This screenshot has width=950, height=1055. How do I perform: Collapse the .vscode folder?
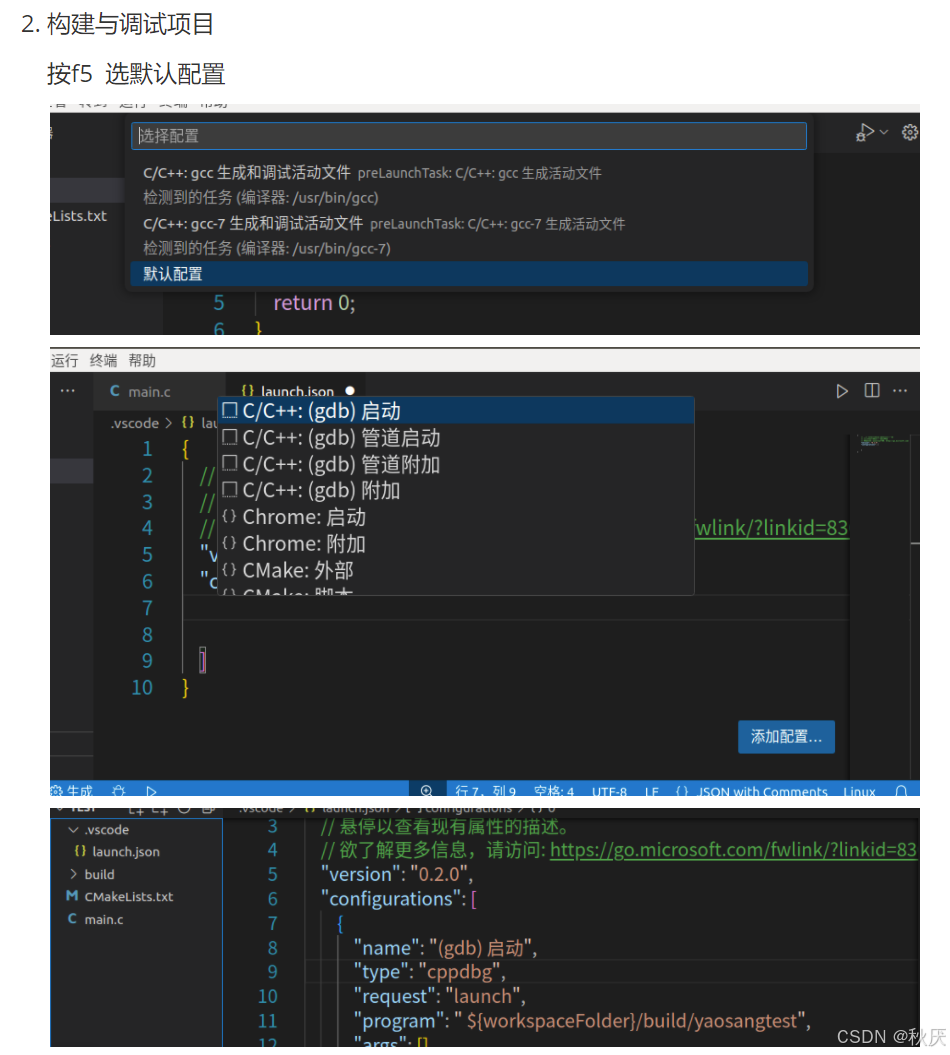[75, 829]
